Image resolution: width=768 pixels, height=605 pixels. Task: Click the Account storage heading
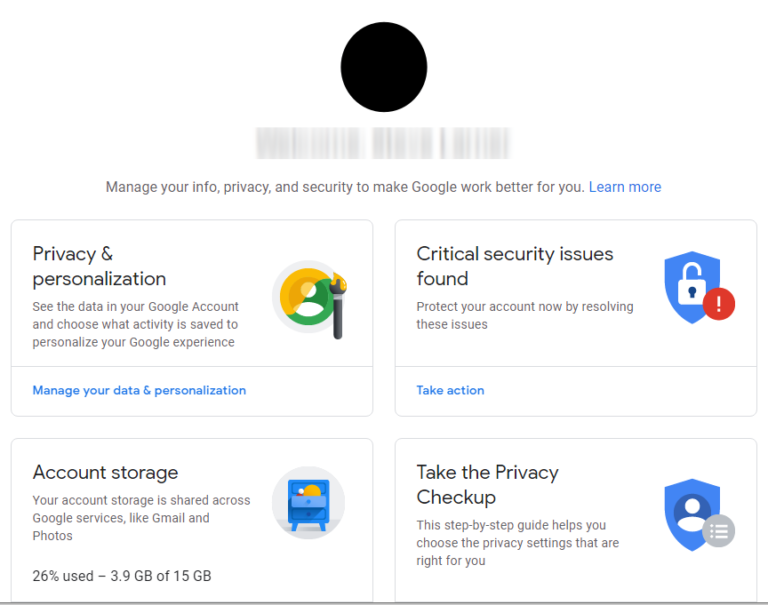click(x=105, y=472)
